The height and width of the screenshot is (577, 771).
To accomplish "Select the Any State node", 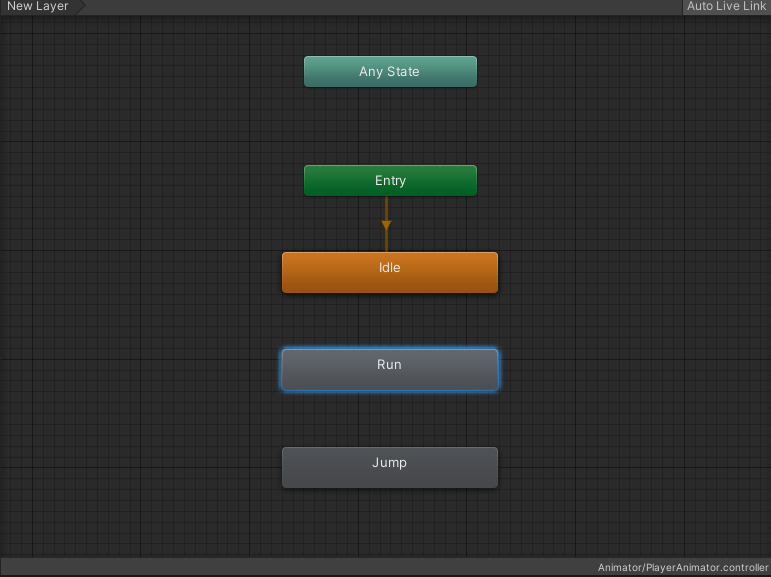I will [390, 72].
